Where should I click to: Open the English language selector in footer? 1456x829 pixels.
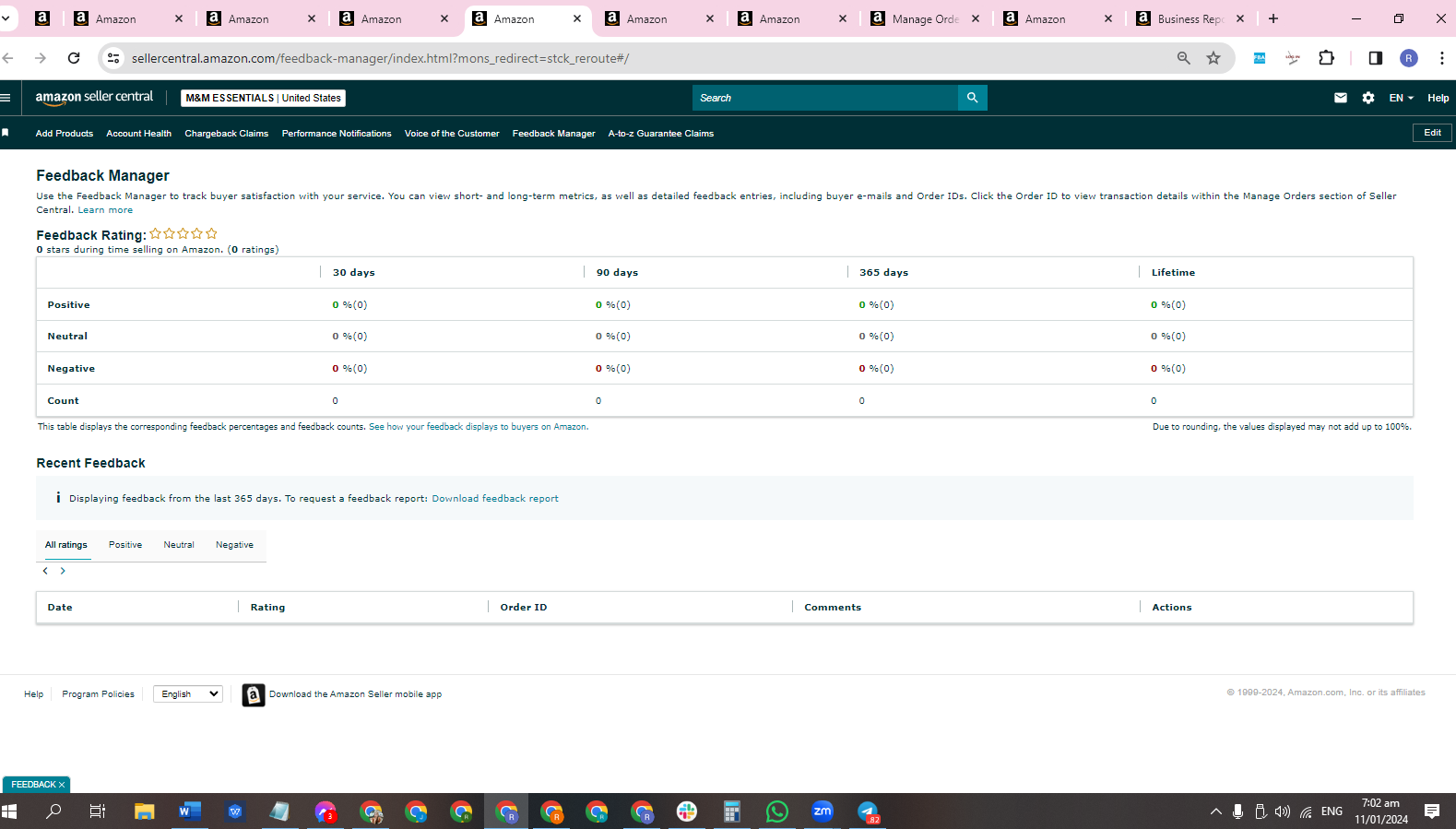(x=188, y=693)
